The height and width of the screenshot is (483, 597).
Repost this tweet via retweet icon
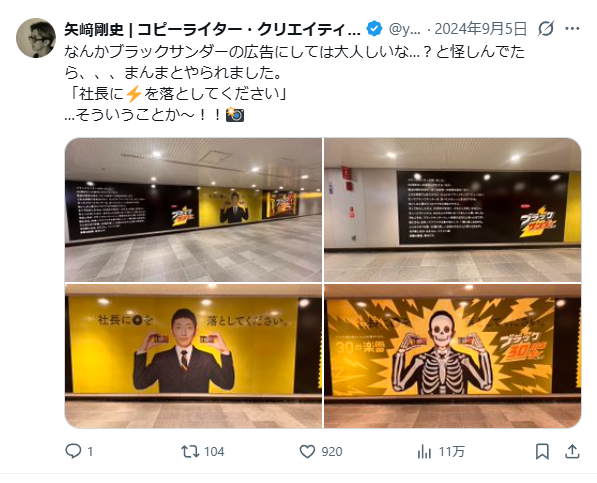190,451
